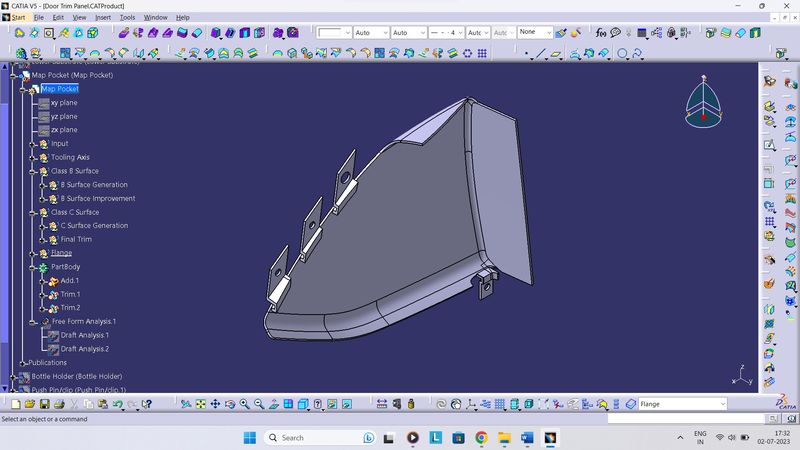Open the Edit menu

58,17
